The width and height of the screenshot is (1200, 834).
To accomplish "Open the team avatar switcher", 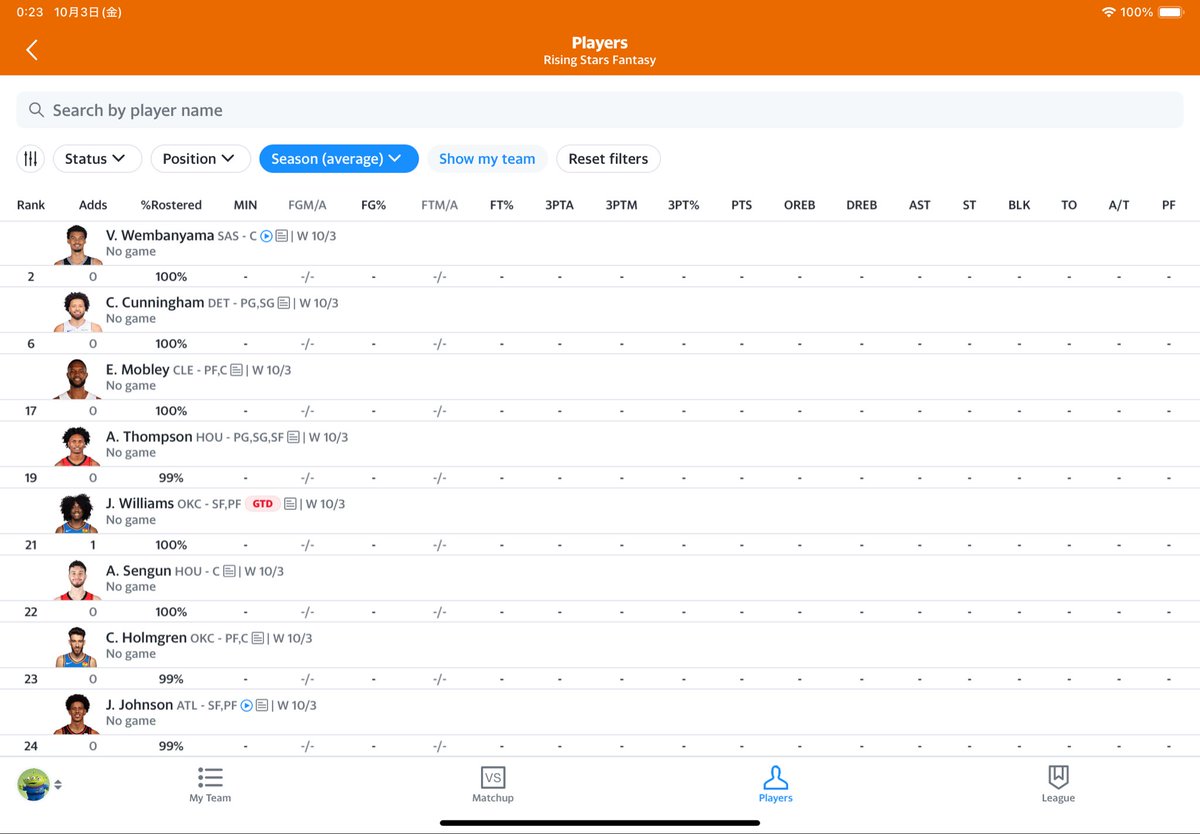I will tap(40, 784).
